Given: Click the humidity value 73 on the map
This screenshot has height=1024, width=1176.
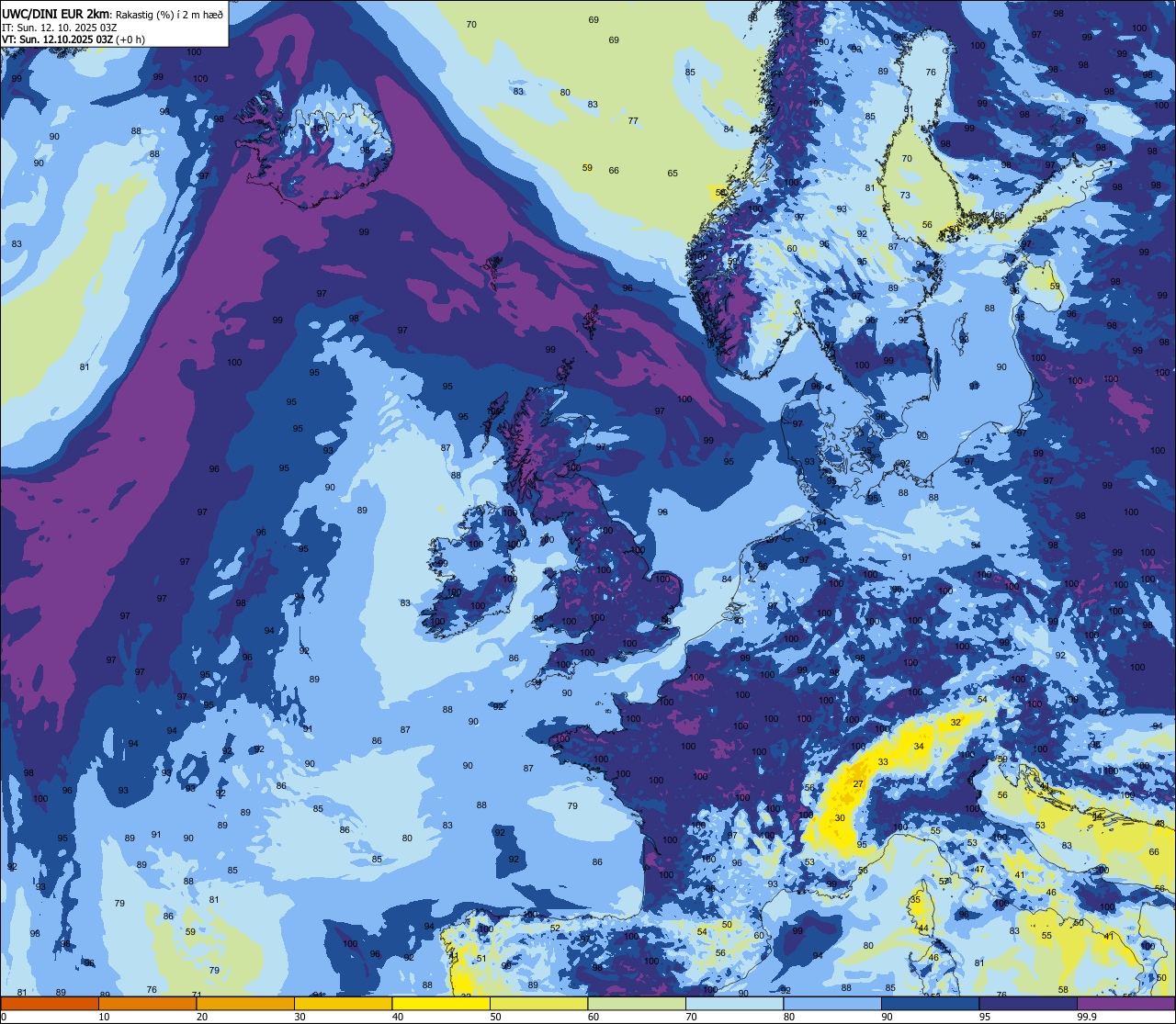Looking at the screenshot, I should click(x=905, y=195).
